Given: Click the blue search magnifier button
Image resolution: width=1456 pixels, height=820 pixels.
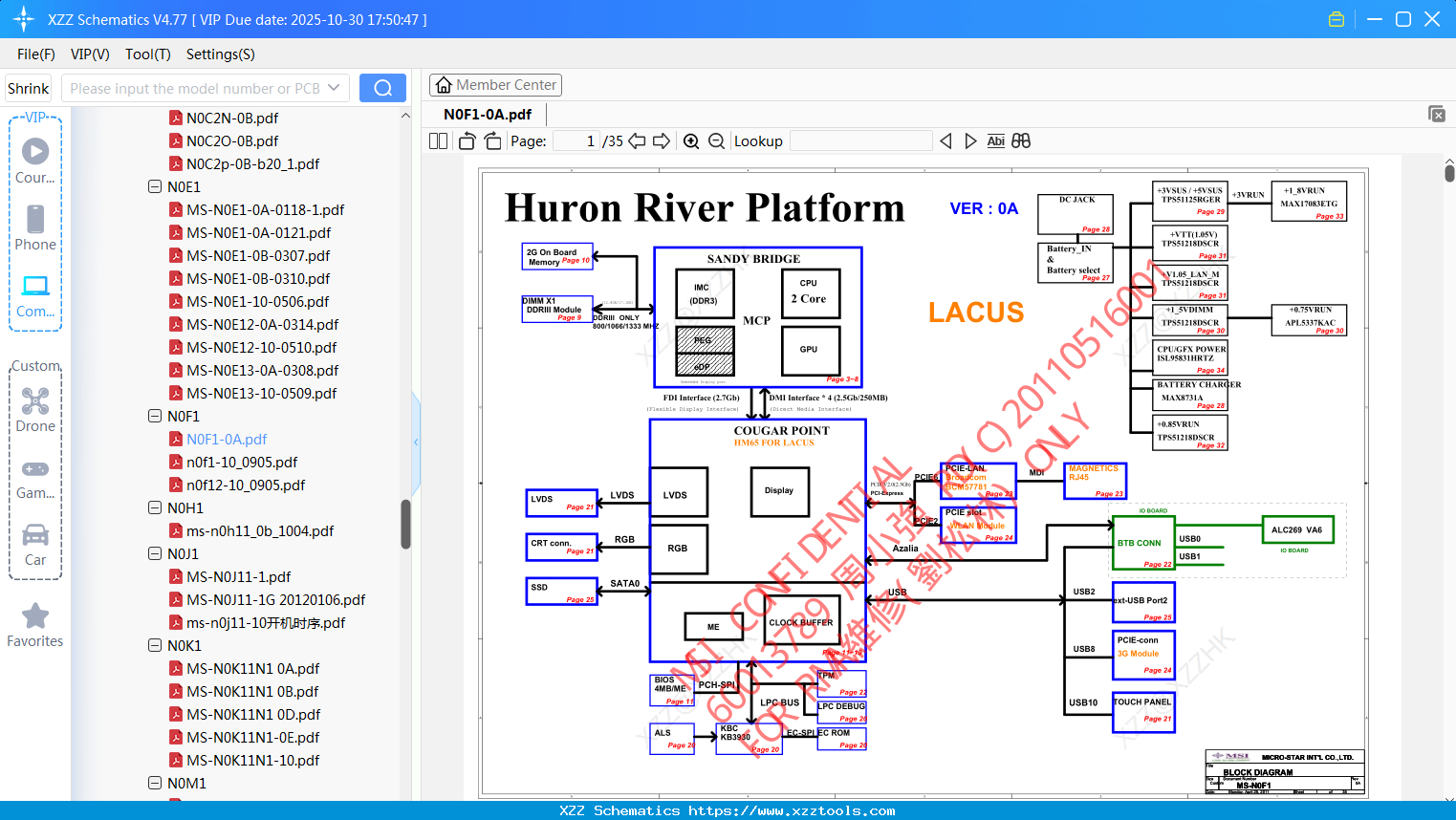Looking at the screenshot, I should click(x=382, y=88).
